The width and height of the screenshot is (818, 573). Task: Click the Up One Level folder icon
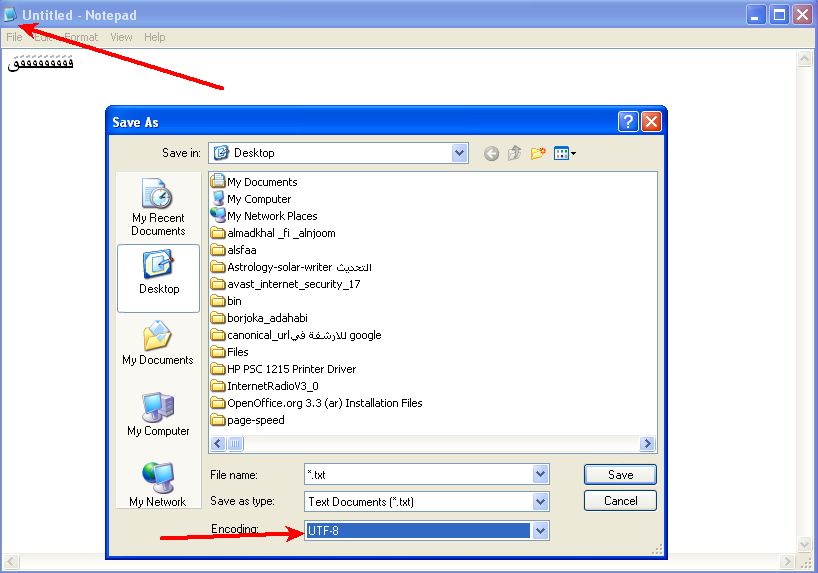(514, 153)
